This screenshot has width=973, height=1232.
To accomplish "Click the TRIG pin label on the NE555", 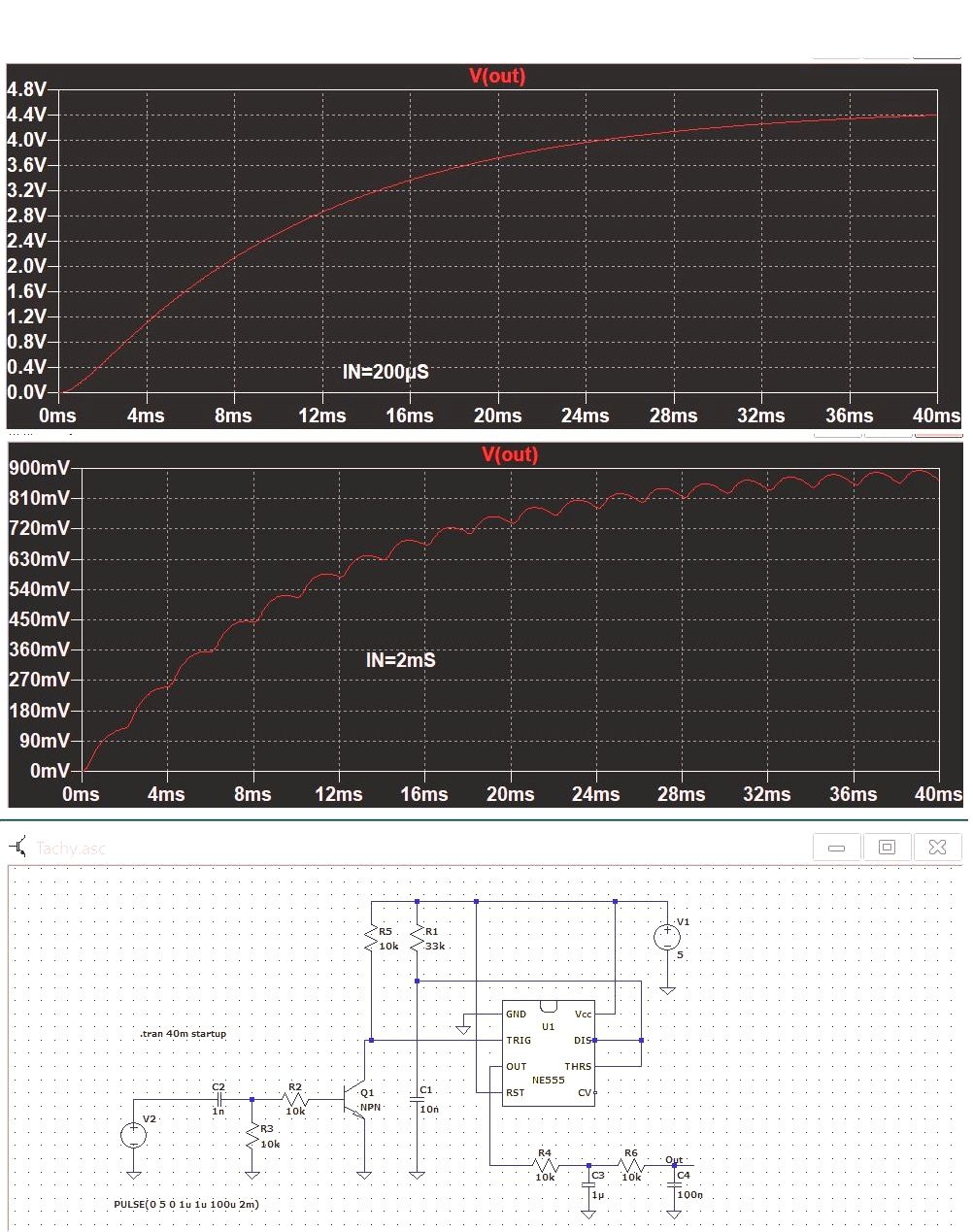I will point(519,1040).
